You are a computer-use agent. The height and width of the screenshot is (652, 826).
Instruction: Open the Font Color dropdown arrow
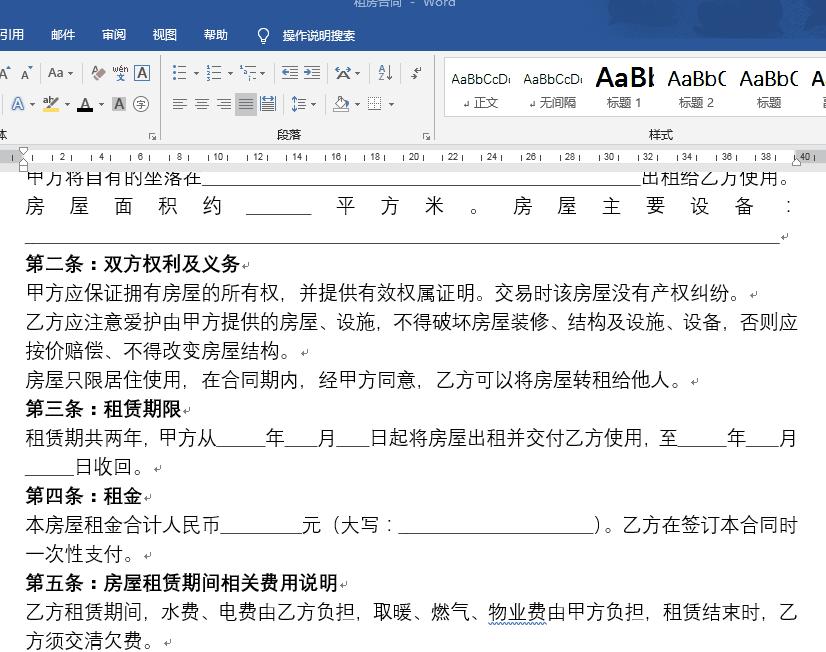pyautogui.click(x=101, y=103)
